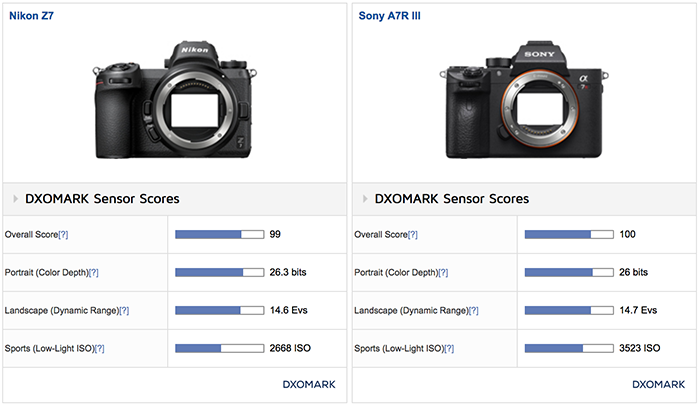The image size is (700, 408).
Task: Select the value 26.3 bits
Action: click(288, 272)
